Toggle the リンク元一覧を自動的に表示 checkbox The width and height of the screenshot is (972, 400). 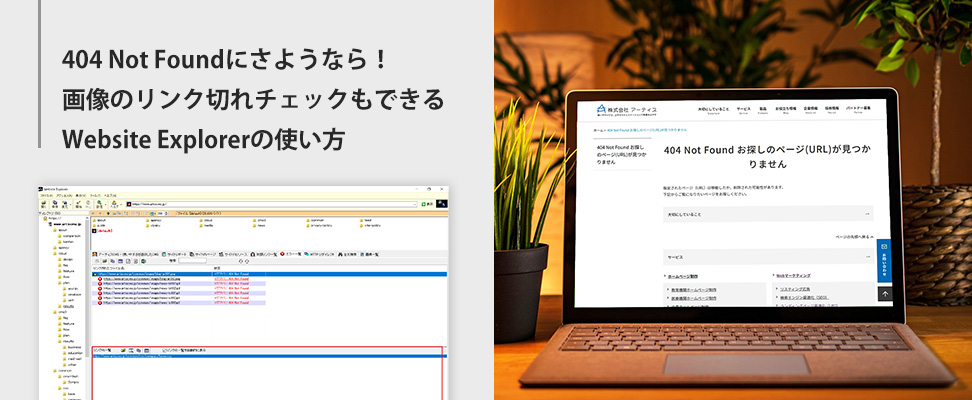click(x=164, y=350)
